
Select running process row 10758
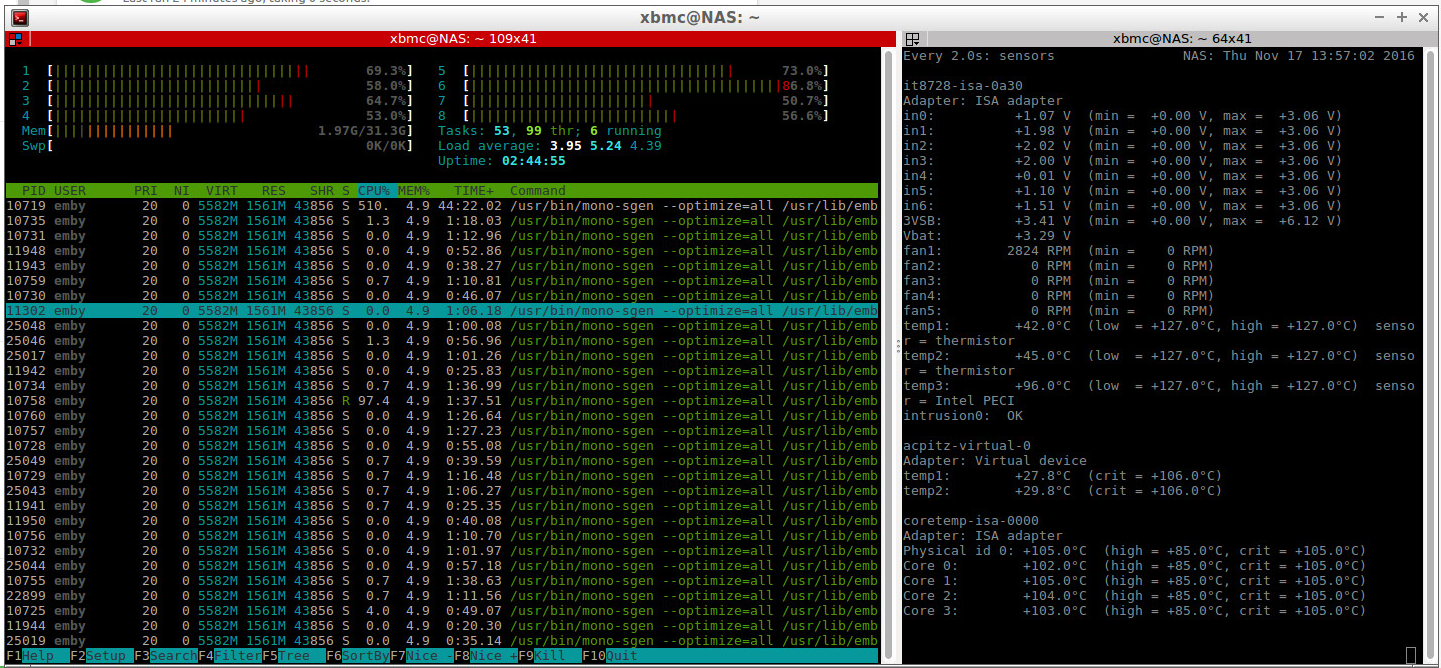point(442,401)
